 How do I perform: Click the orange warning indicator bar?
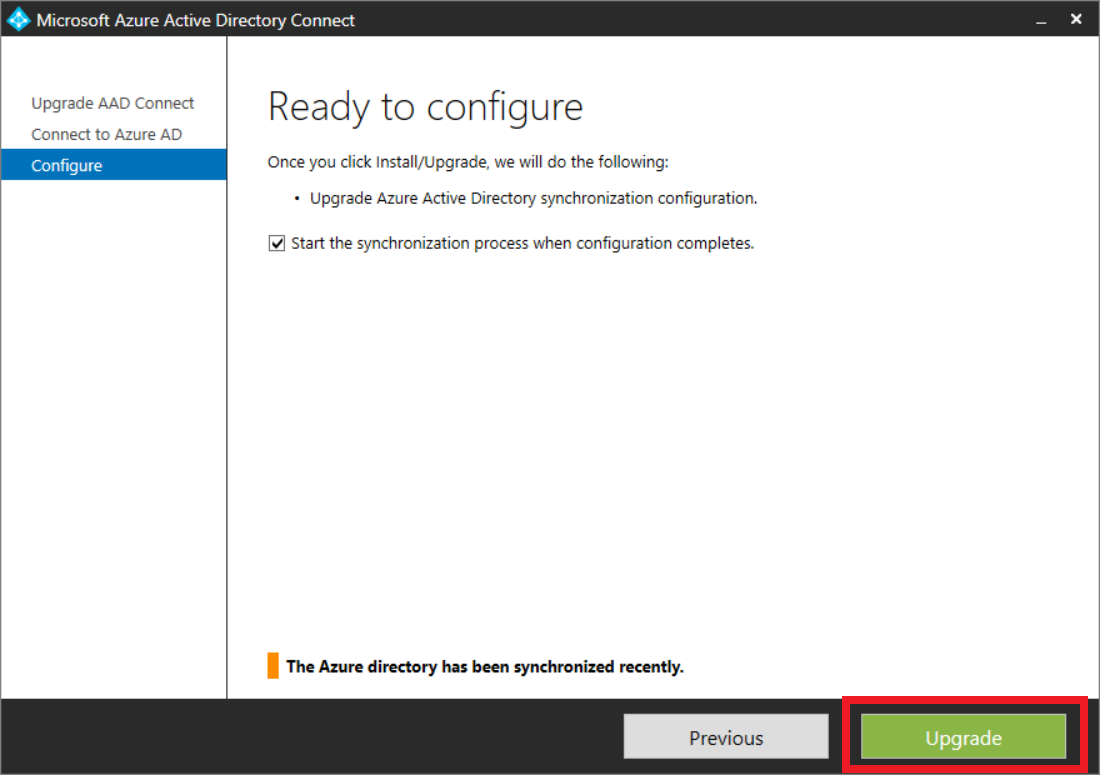[x=273, y=666]
